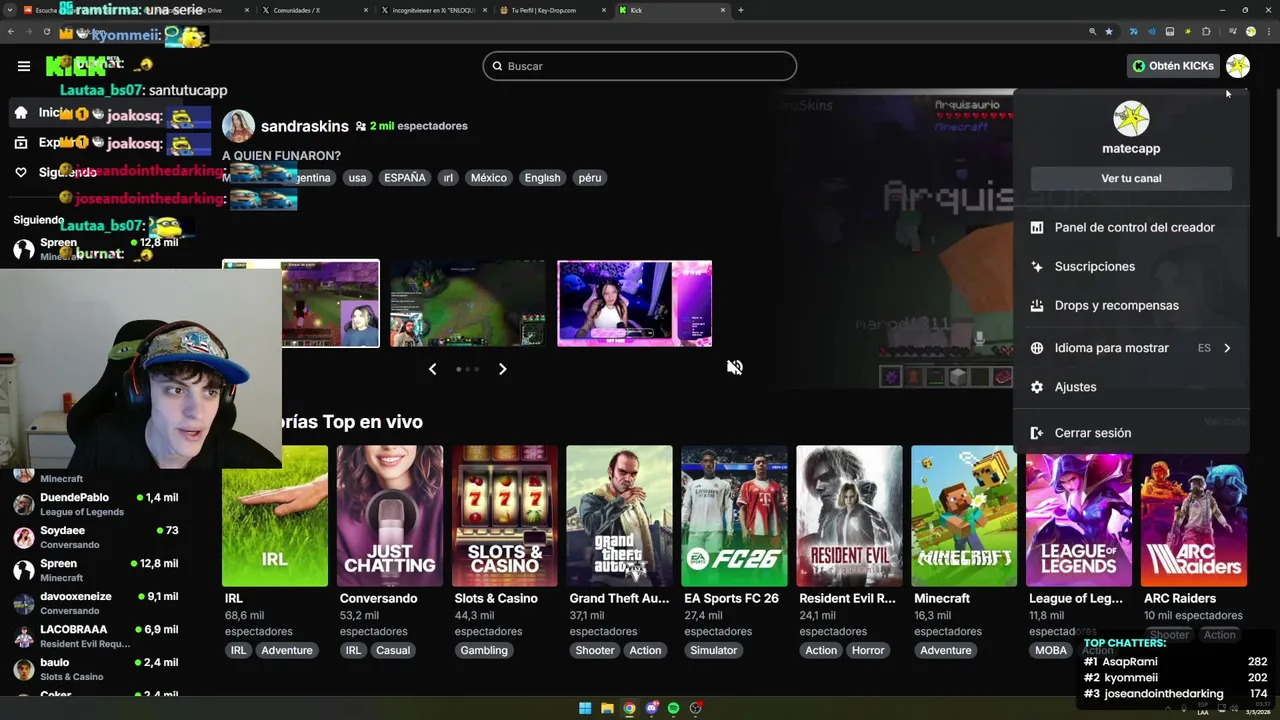Click the Siguiendo heart icon in sidebar
Screen dimensions: 1280x720
click(21, 172)
